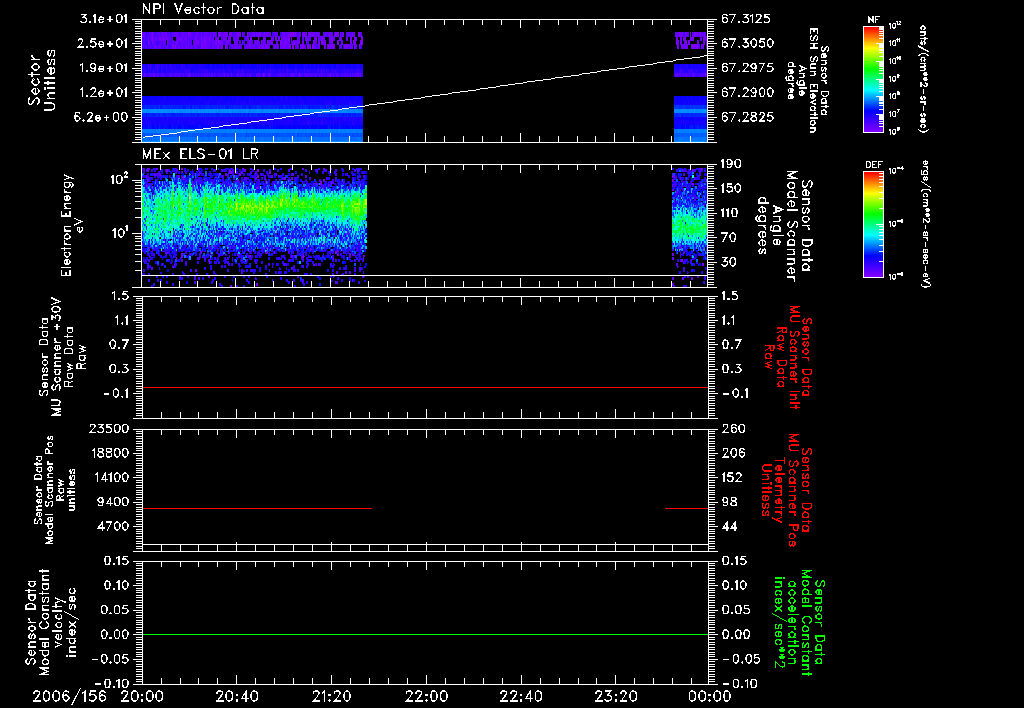Click the "14100" scanner position tick

[110, 477]
